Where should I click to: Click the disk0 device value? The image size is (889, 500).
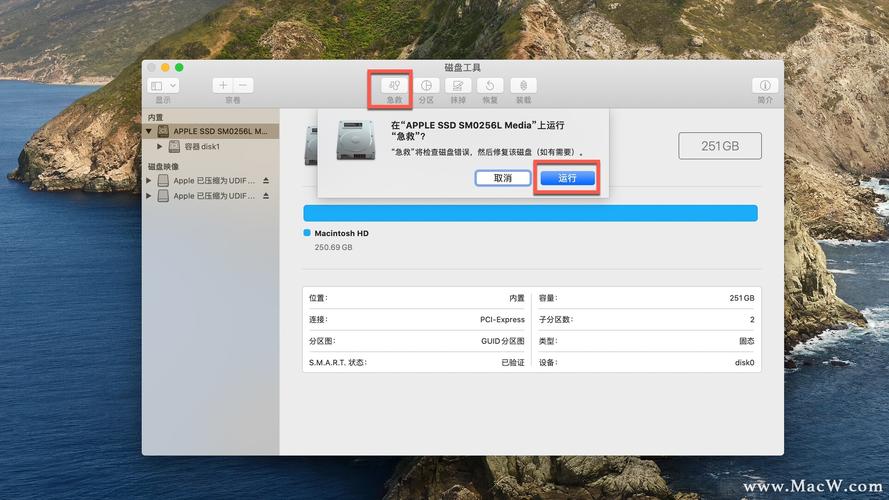click(x=744, y=363)
